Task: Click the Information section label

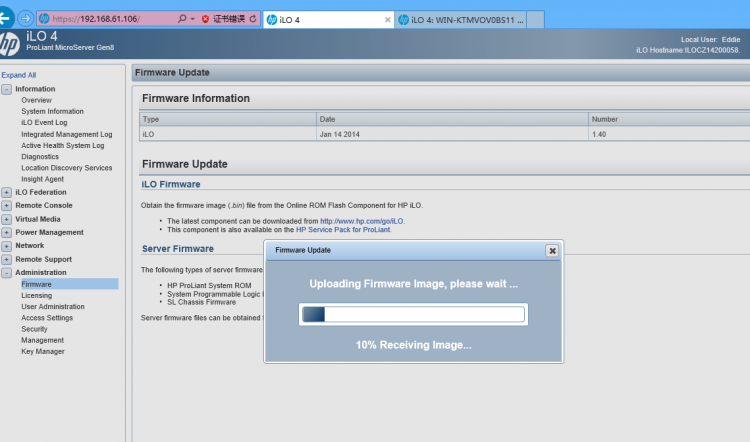Action: tap(35, 89)
